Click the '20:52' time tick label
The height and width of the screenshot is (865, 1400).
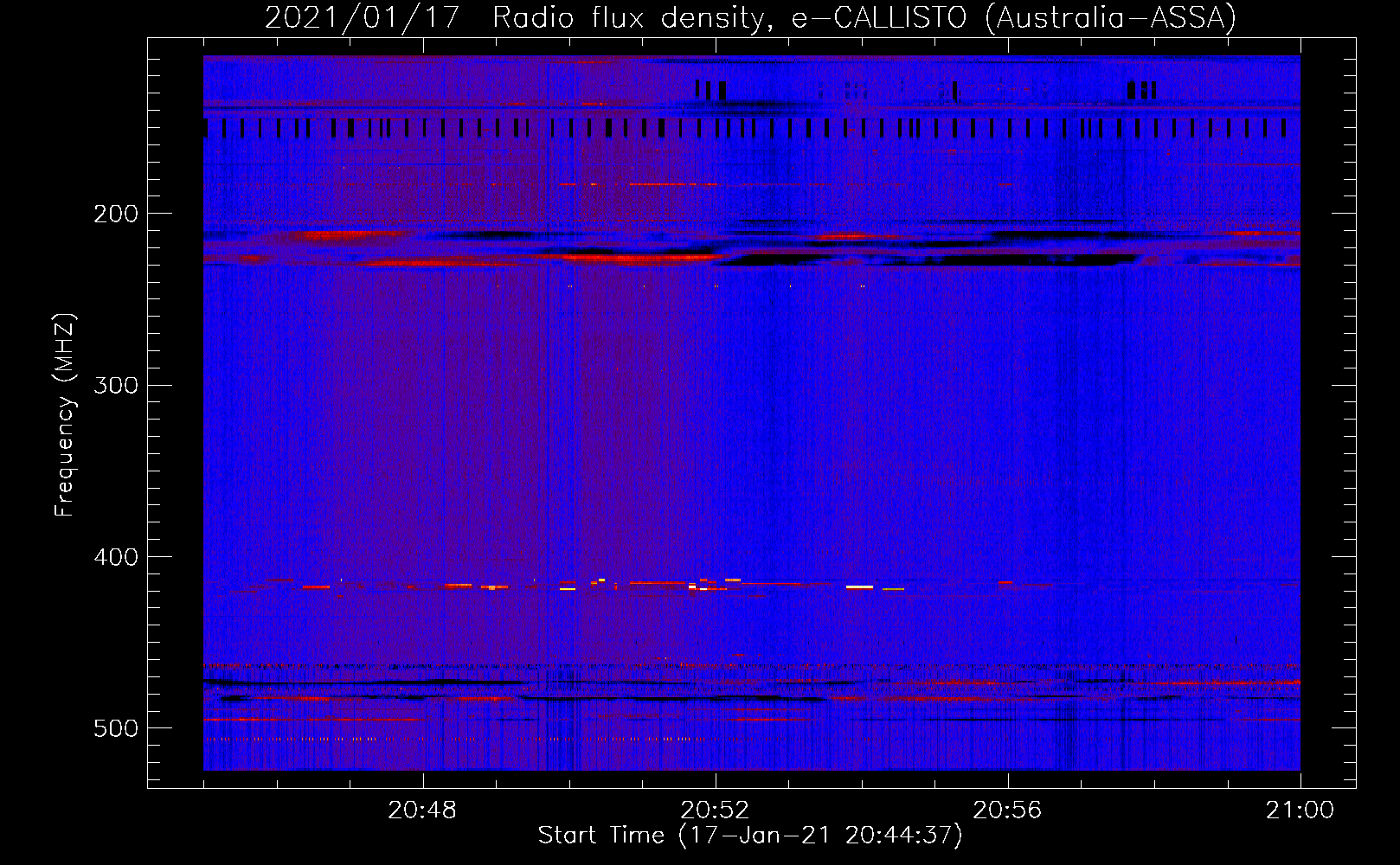click(715, 811)
